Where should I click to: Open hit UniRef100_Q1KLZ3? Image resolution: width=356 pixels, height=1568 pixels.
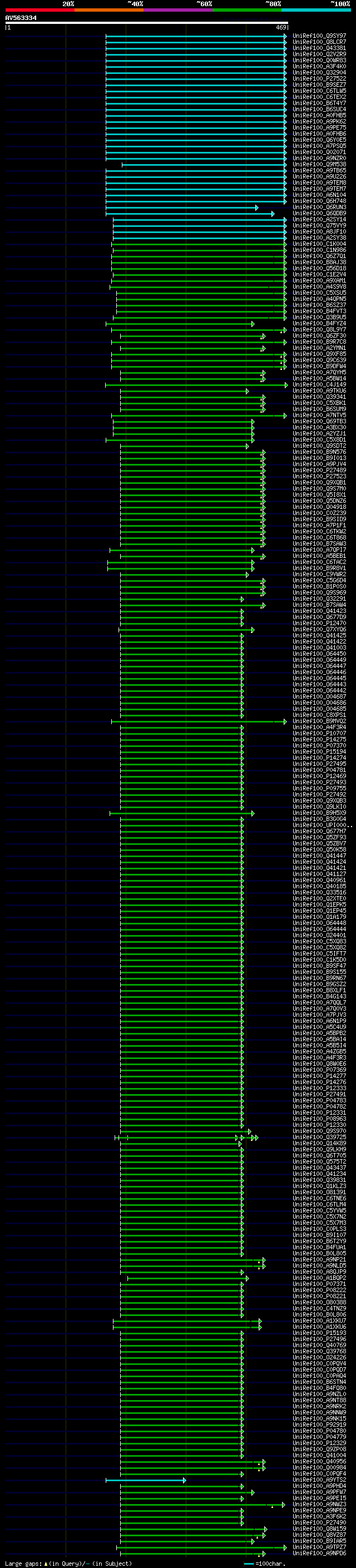[x=319, y=1186]
